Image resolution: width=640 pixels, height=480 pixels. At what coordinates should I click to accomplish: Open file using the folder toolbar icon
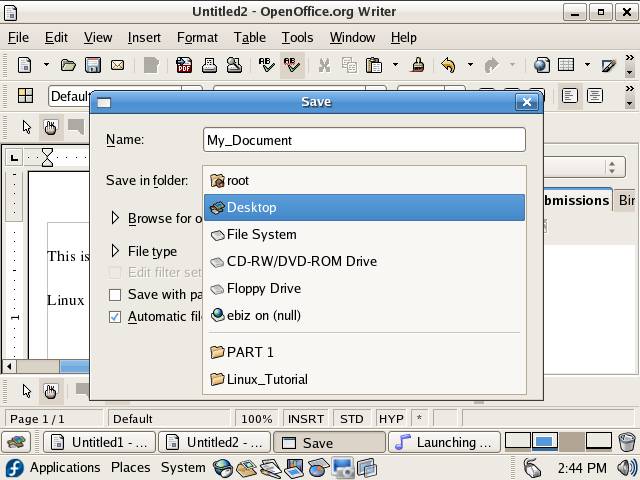[x=68, y=66]
